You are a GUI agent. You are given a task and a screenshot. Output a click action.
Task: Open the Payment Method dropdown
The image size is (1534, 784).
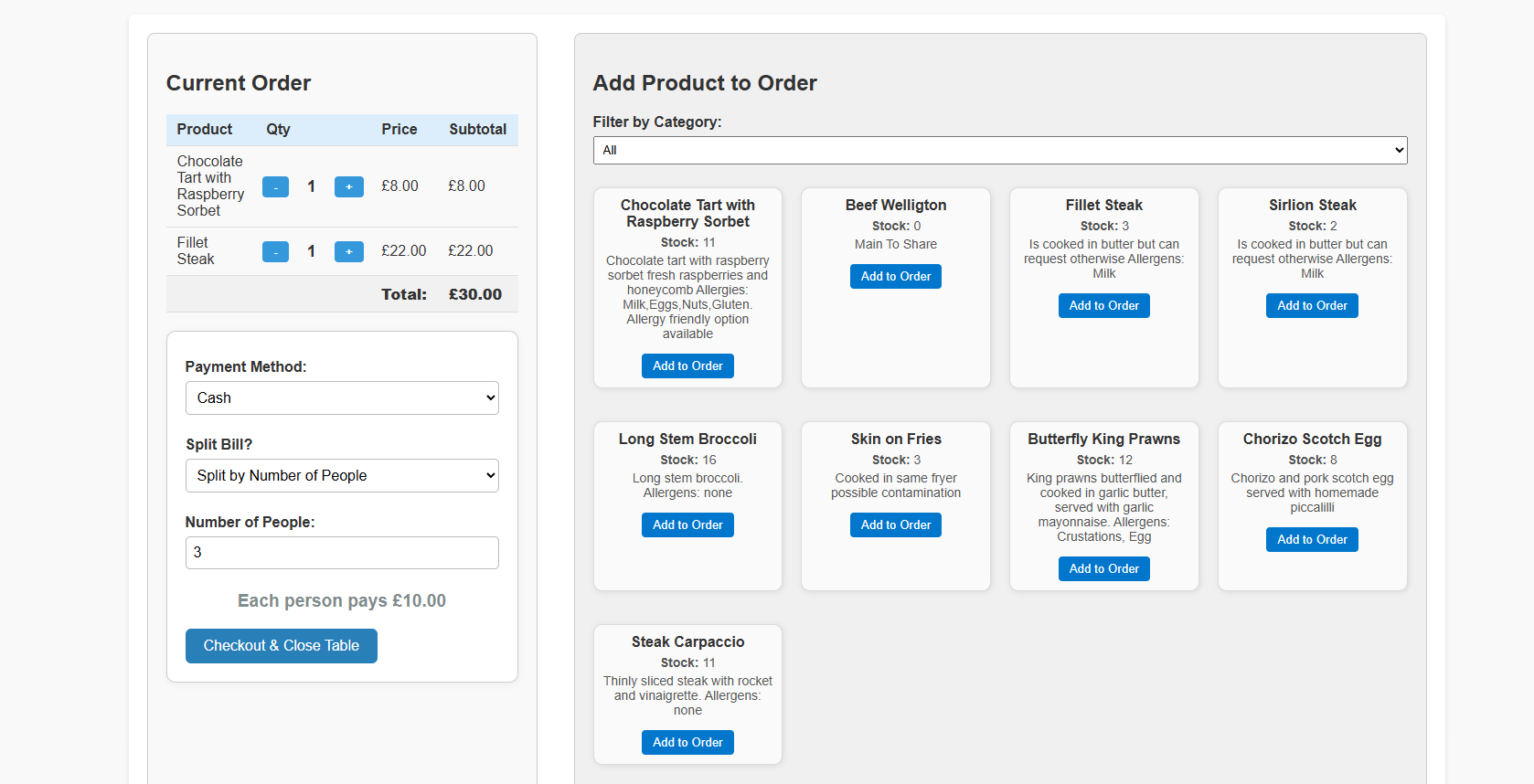tap(342, 398)
